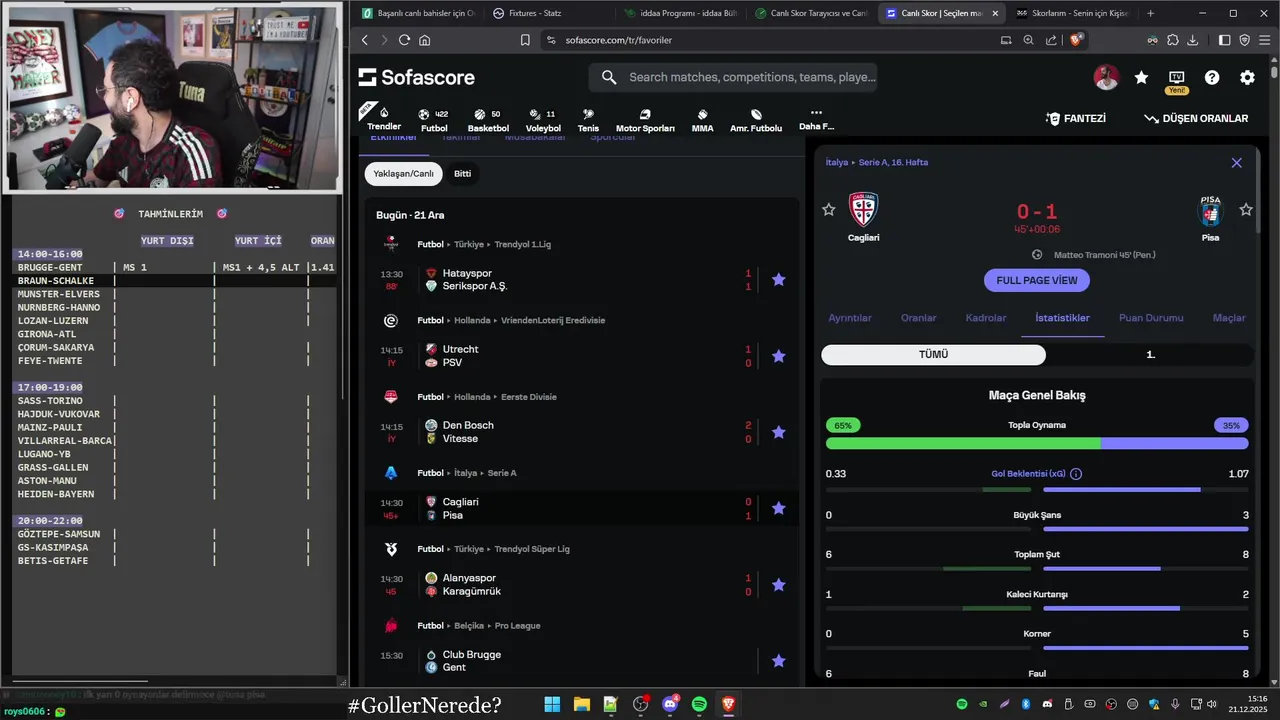Screen dimensions: 1280x720
Task: Open the user profile avatar
Action: coord(1106,78)
